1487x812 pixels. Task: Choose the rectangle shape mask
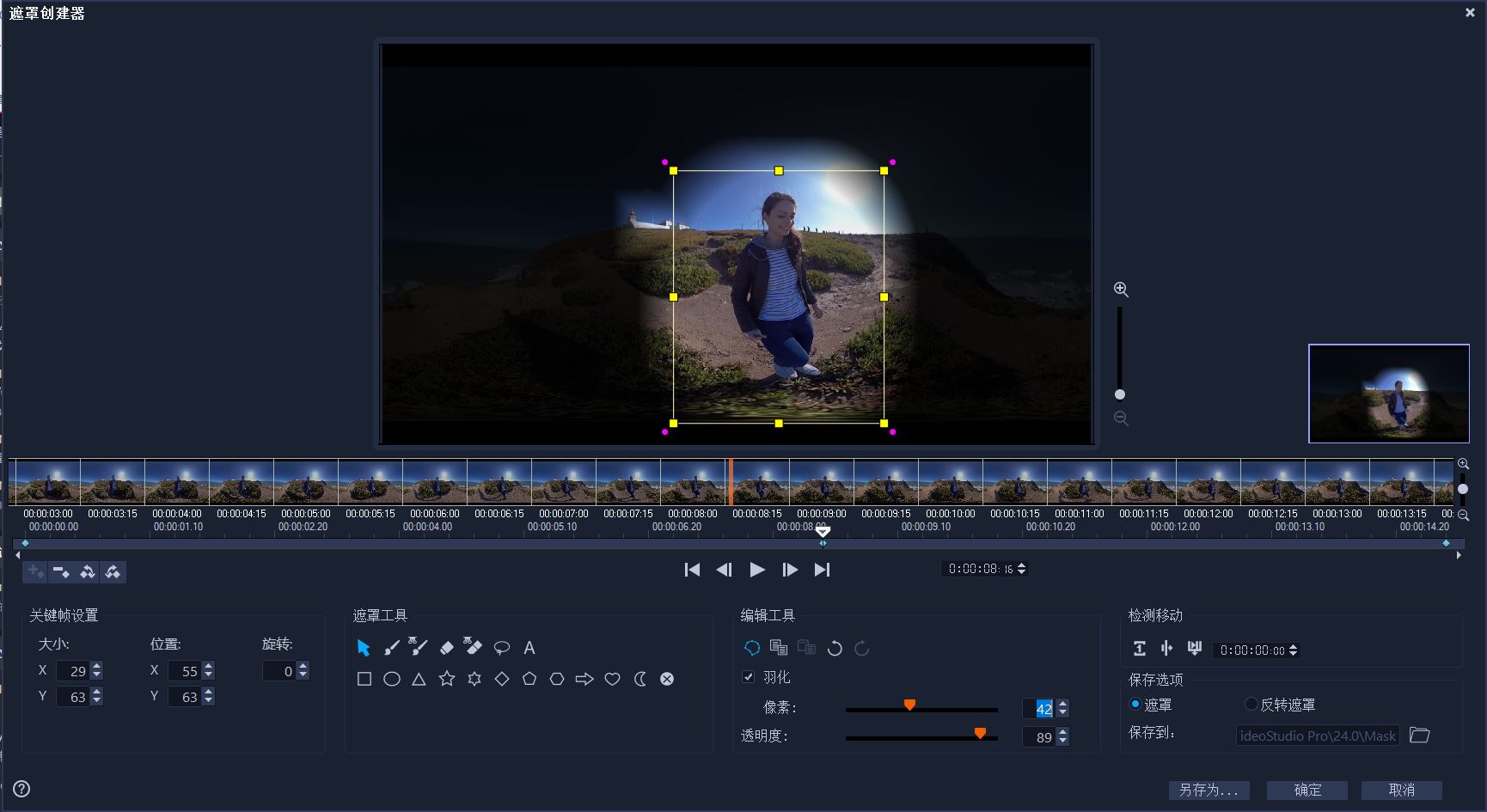click(x=364, y=679)
